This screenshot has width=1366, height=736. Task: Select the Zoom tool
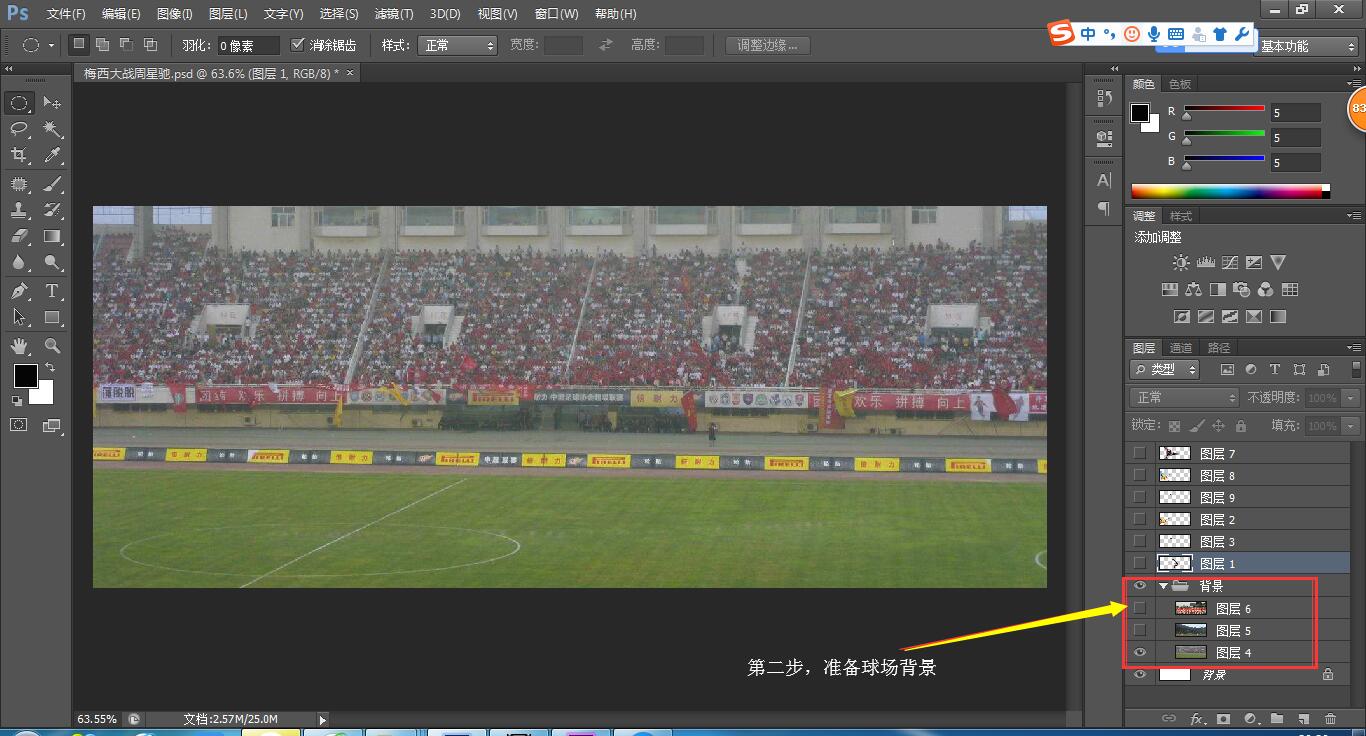52,346
